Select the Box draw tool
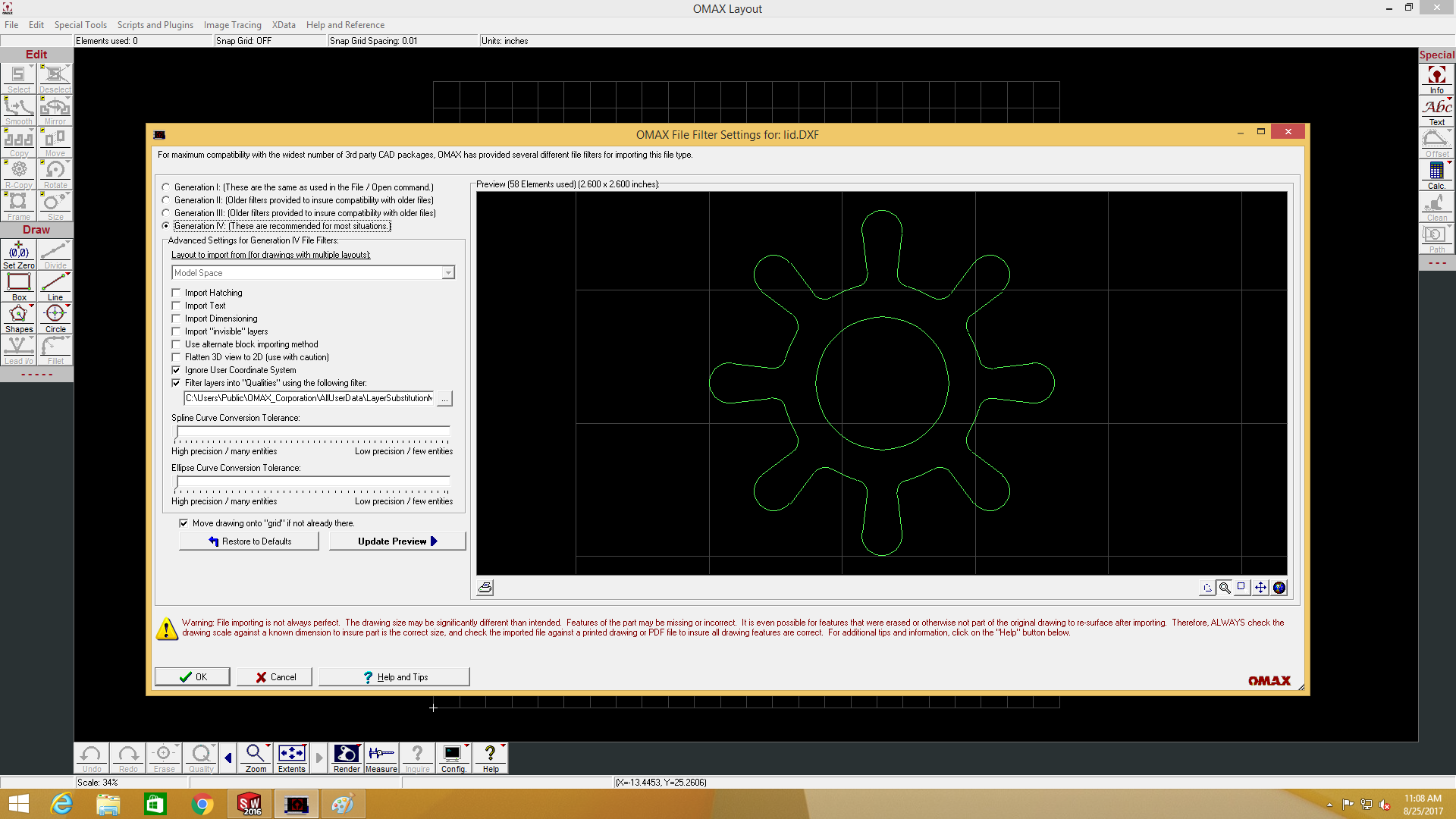 click(x=18, y=286)
